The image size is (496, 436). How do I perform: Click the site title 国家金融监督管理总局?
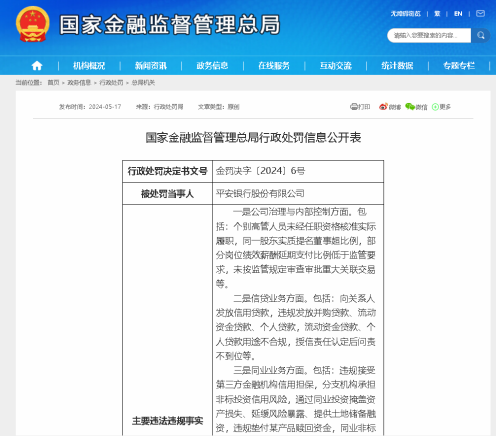(170, 25)
